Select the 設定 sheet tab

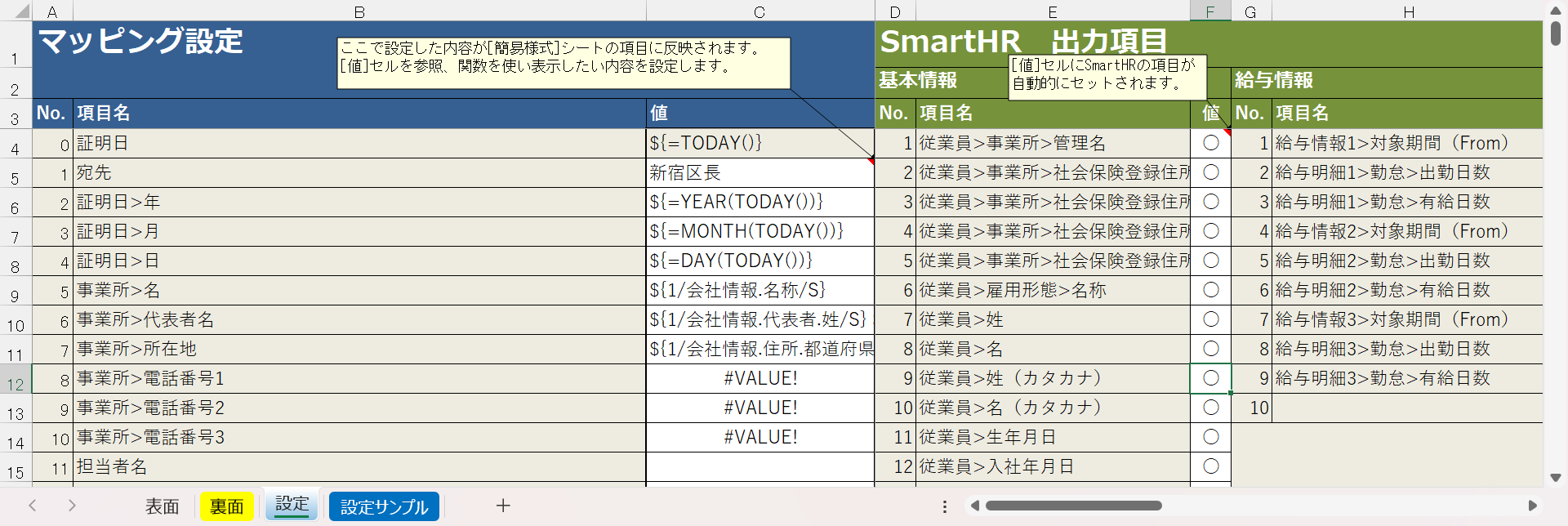292,505
